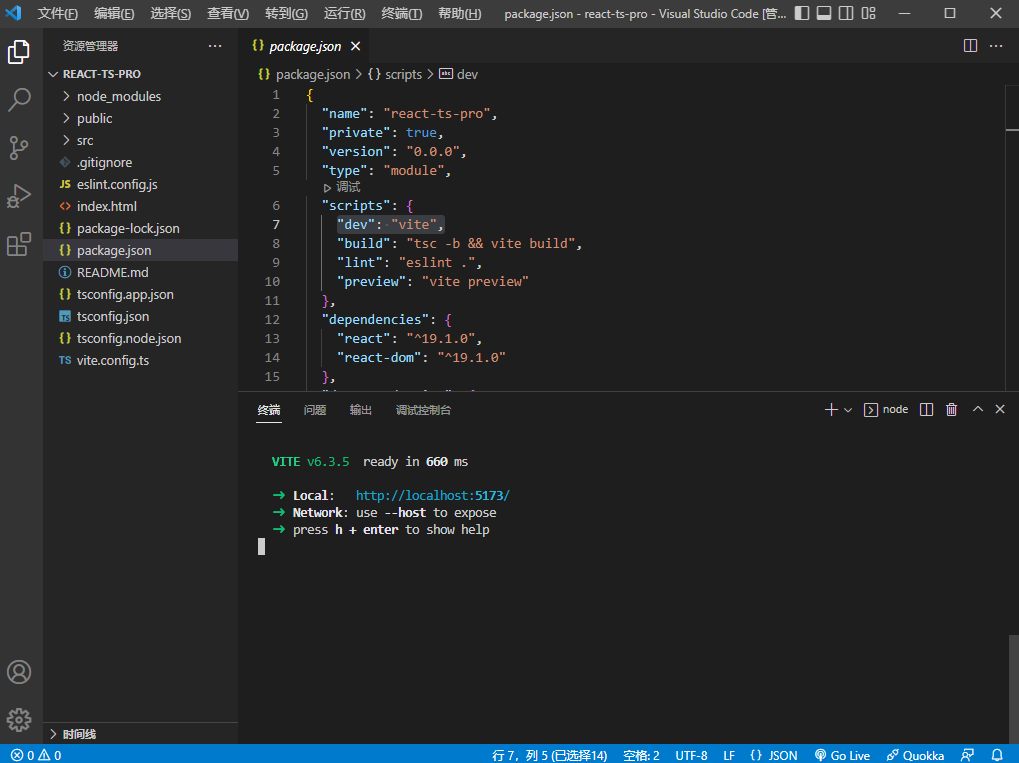Open the .gitignore file
The image size is (1019, 763).
tap(140, 162)
